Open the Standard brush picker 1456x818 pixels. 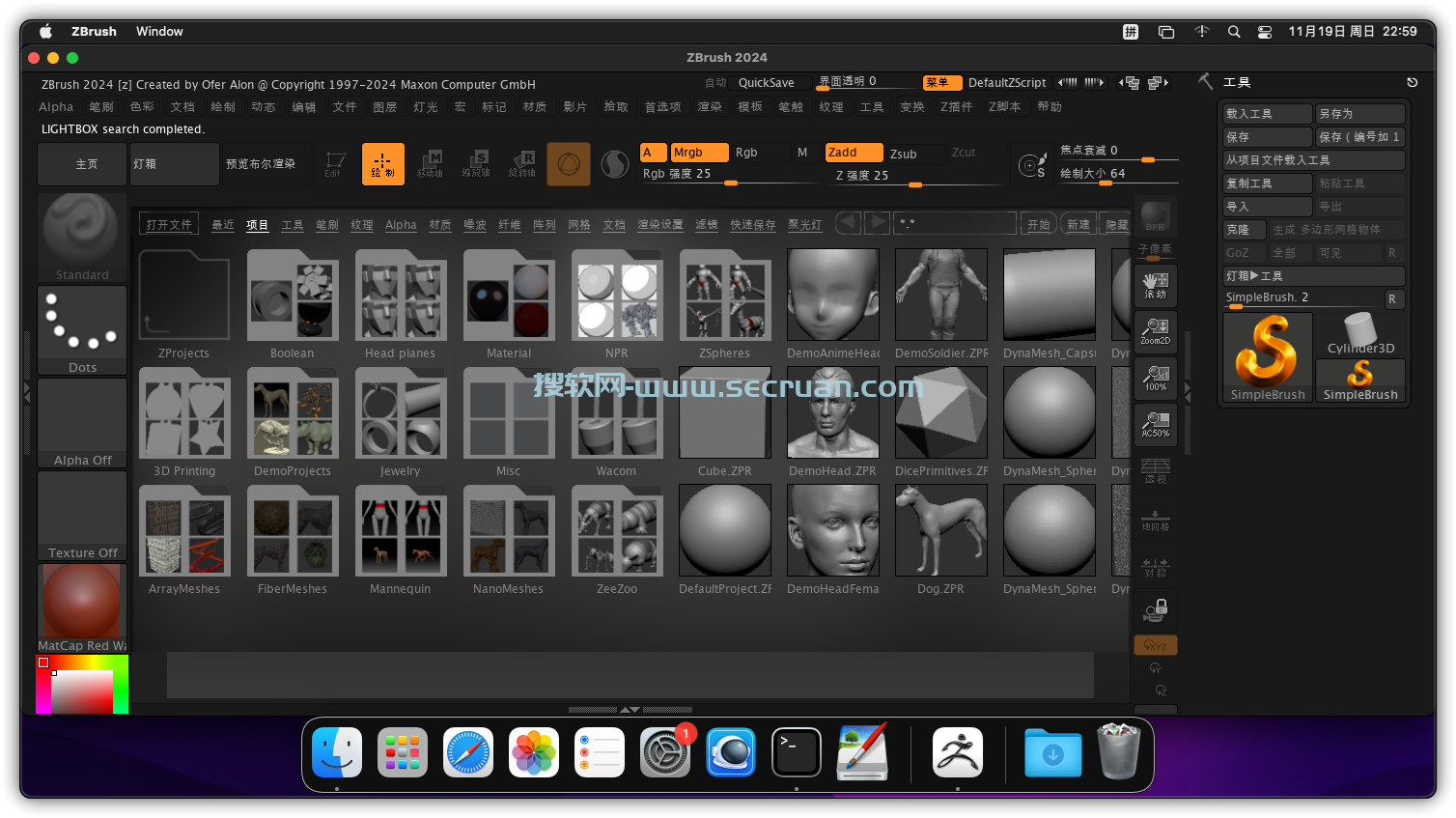pos(82,238)
